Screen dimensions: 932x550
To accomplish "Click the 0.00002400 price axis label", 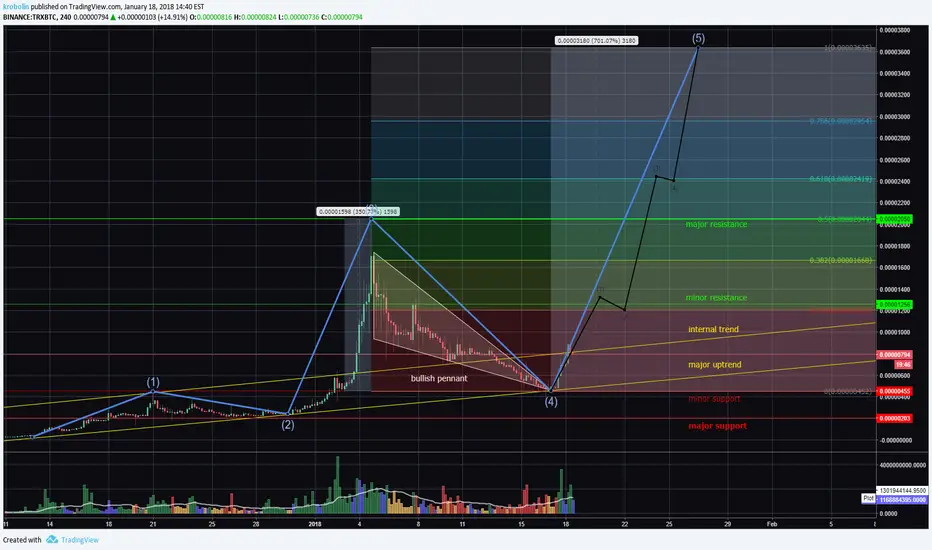I will click(895, 181).
